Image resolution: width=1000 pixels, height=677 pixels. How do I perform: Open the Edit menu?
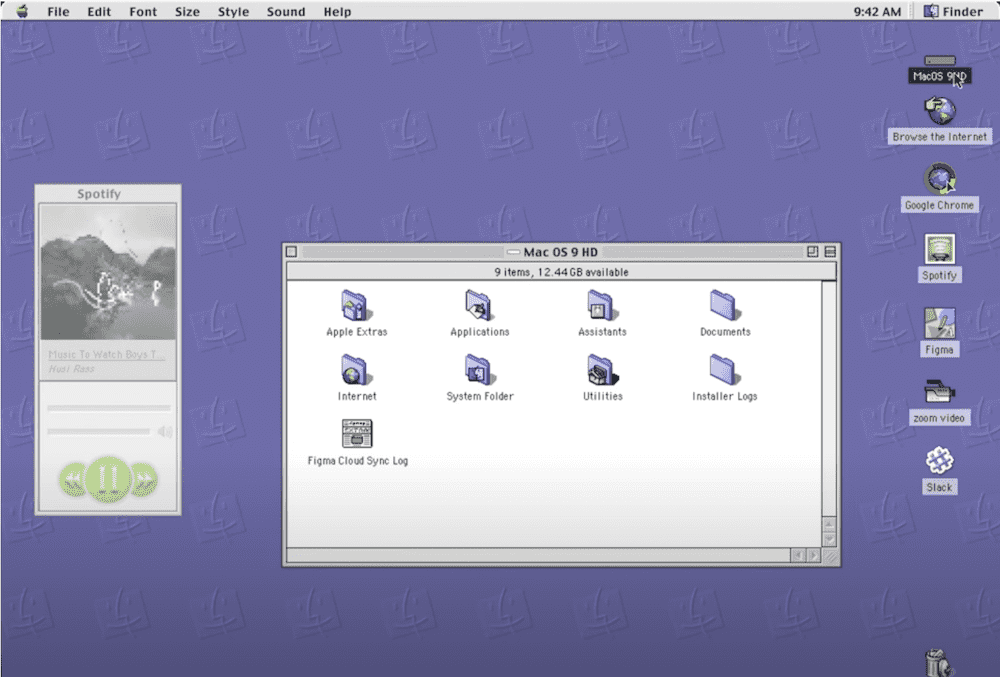99,11
